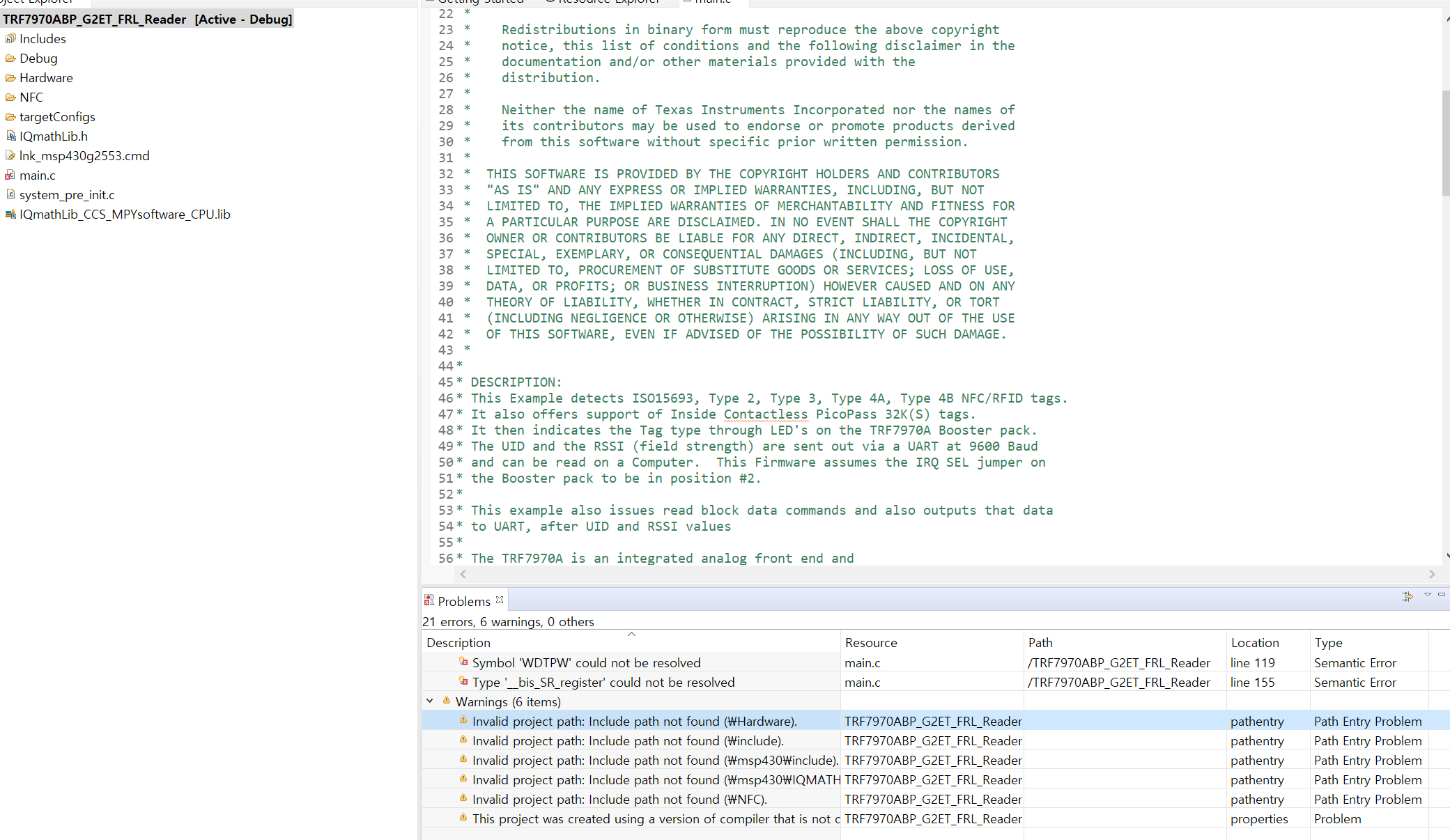Select the Hardware folder
This screenshot has width=1450, height=840.
coord(46,78)
